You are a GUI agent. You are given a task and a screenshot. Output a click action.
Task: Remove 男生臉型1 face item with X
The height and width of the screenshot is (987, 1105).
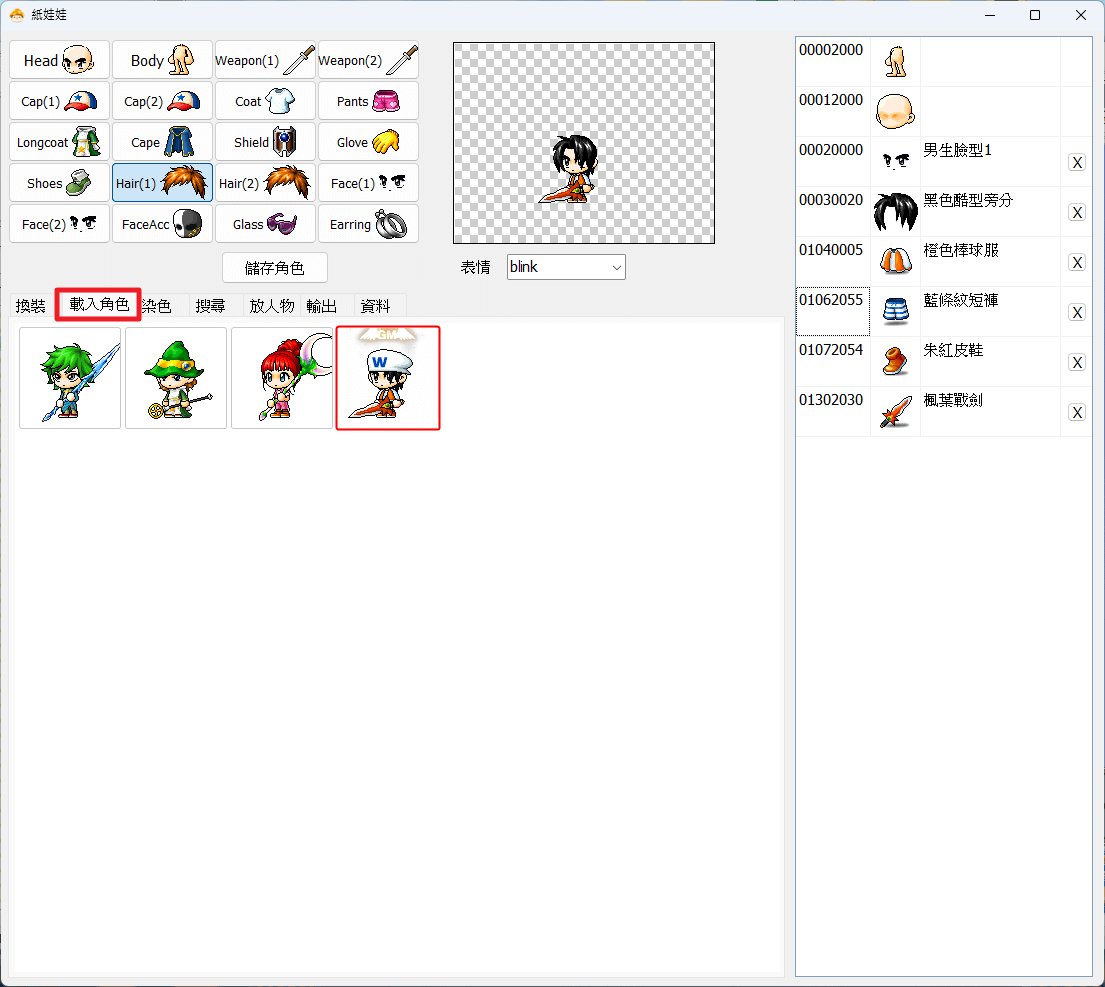[x=1077, y=163]
